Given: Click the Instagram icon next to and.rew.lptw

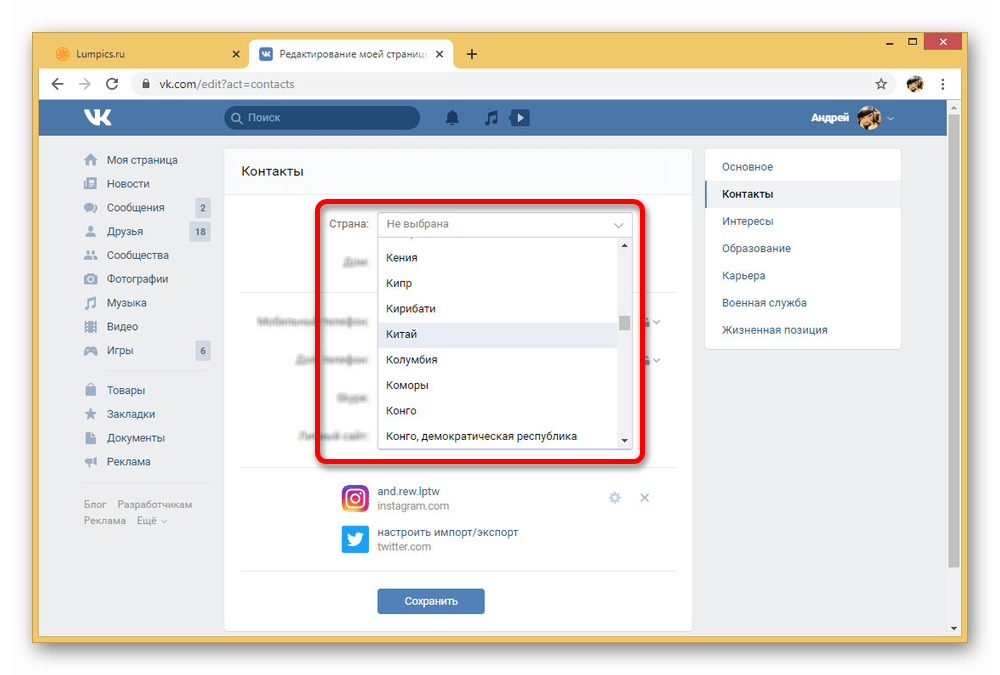Looking at the screenshot, I should (x=355, y=497).
